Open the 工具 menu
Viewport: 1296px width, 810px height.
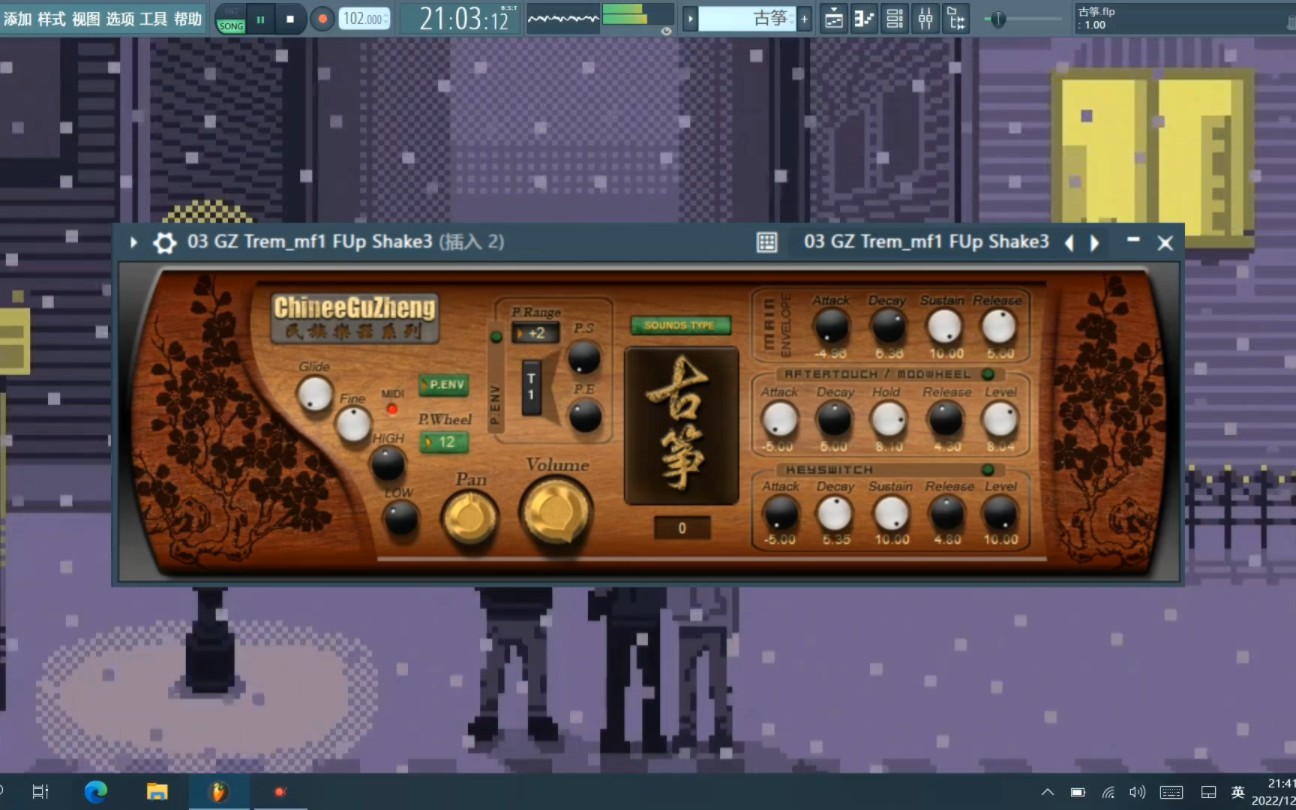(x=154, y=19)
